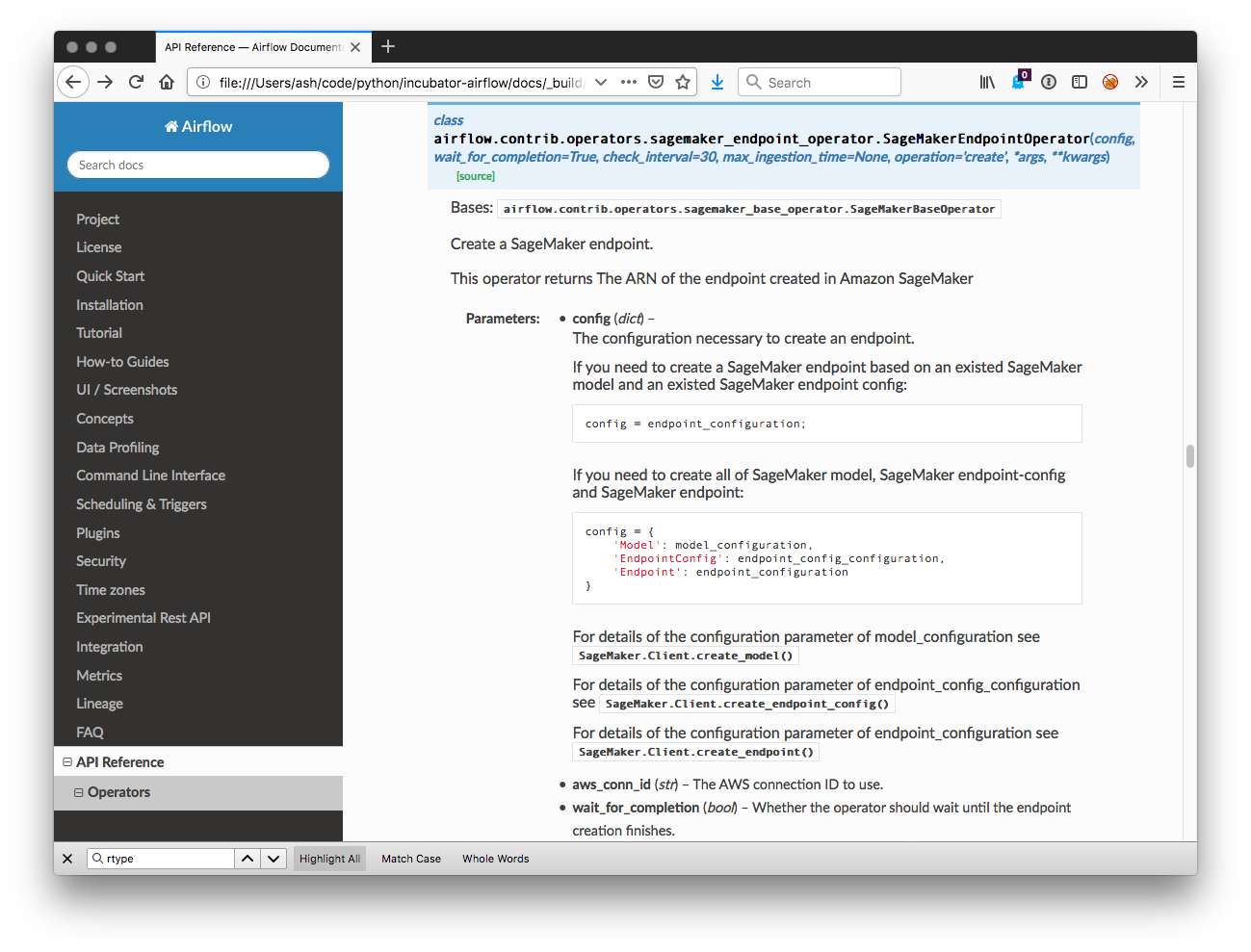The image size is (1251, 952).
Task: Click the orange blocker extension icon
Action: (1110, 82)
